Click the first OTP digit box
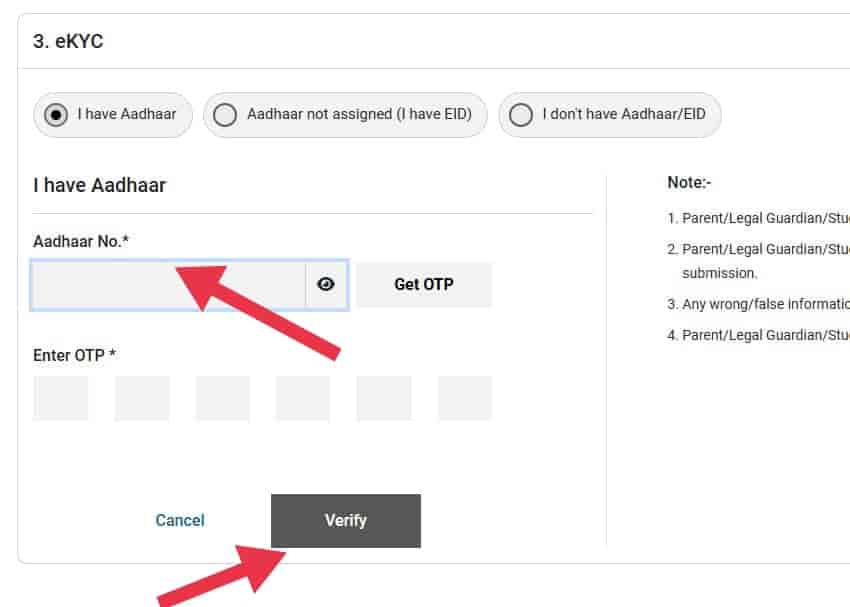Screen dimensions: 850x607 (60, 398)
